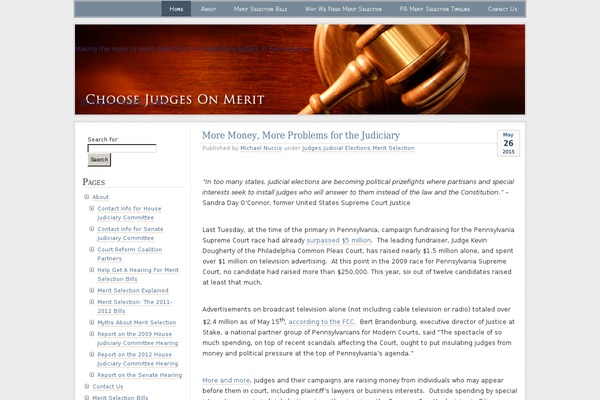Click bullet icon beside Myths About Merit Selection
Viewport: 600px width, 400px height.
point(91,323)
